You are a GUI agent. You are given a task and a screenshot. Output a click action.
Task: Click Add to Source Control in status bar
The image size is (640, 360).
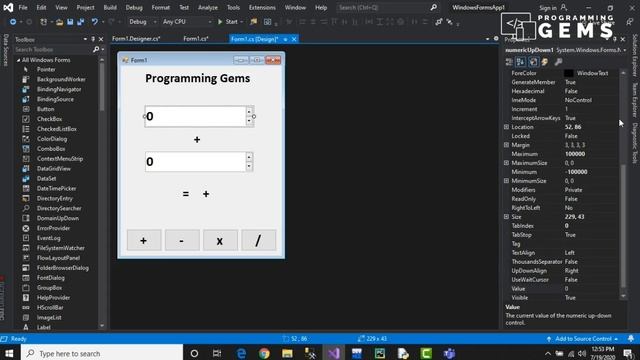point(582,338)
